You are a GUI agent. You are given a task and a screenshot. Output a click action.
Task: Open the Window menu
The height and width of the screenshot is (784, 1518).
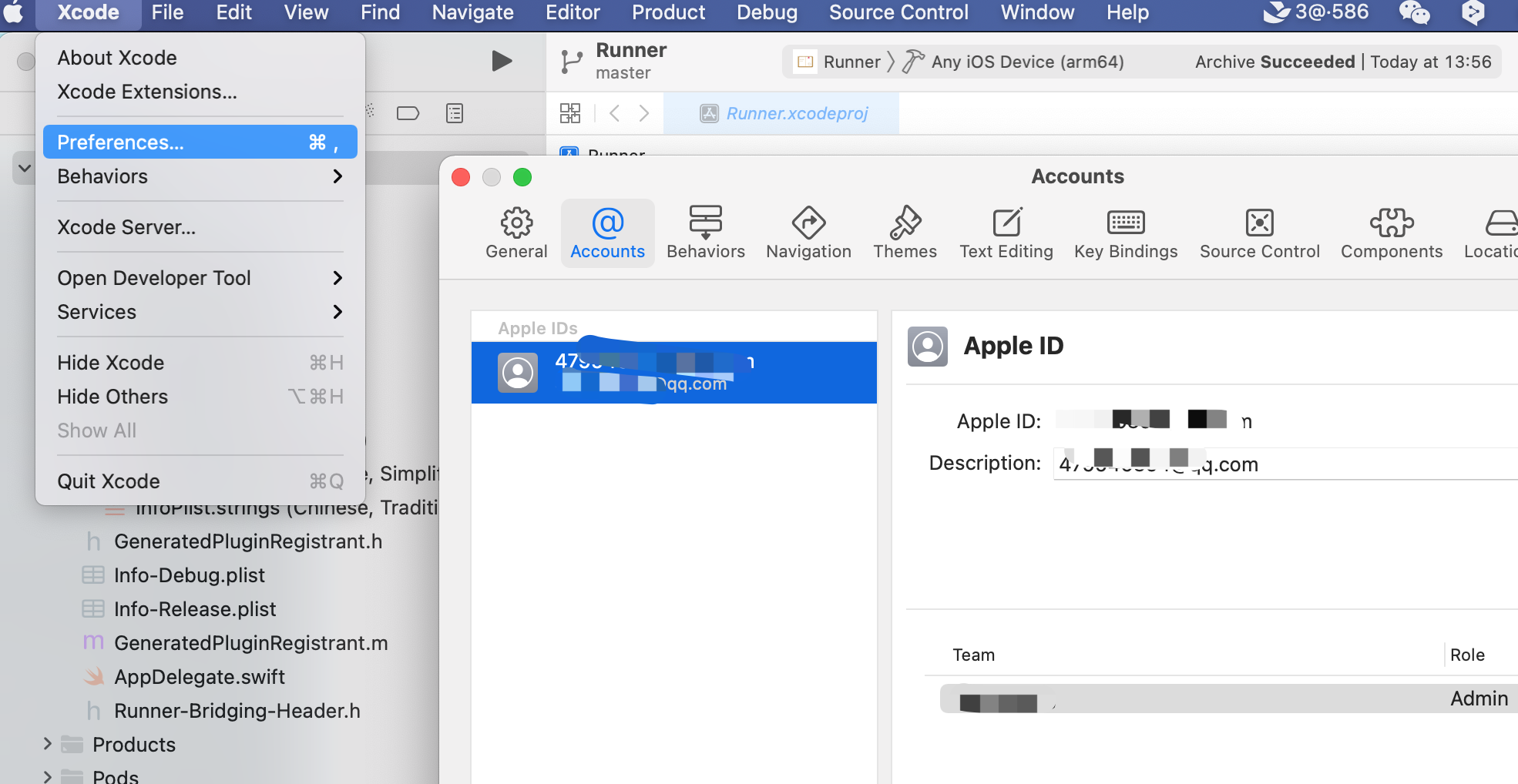(1037, 12)
